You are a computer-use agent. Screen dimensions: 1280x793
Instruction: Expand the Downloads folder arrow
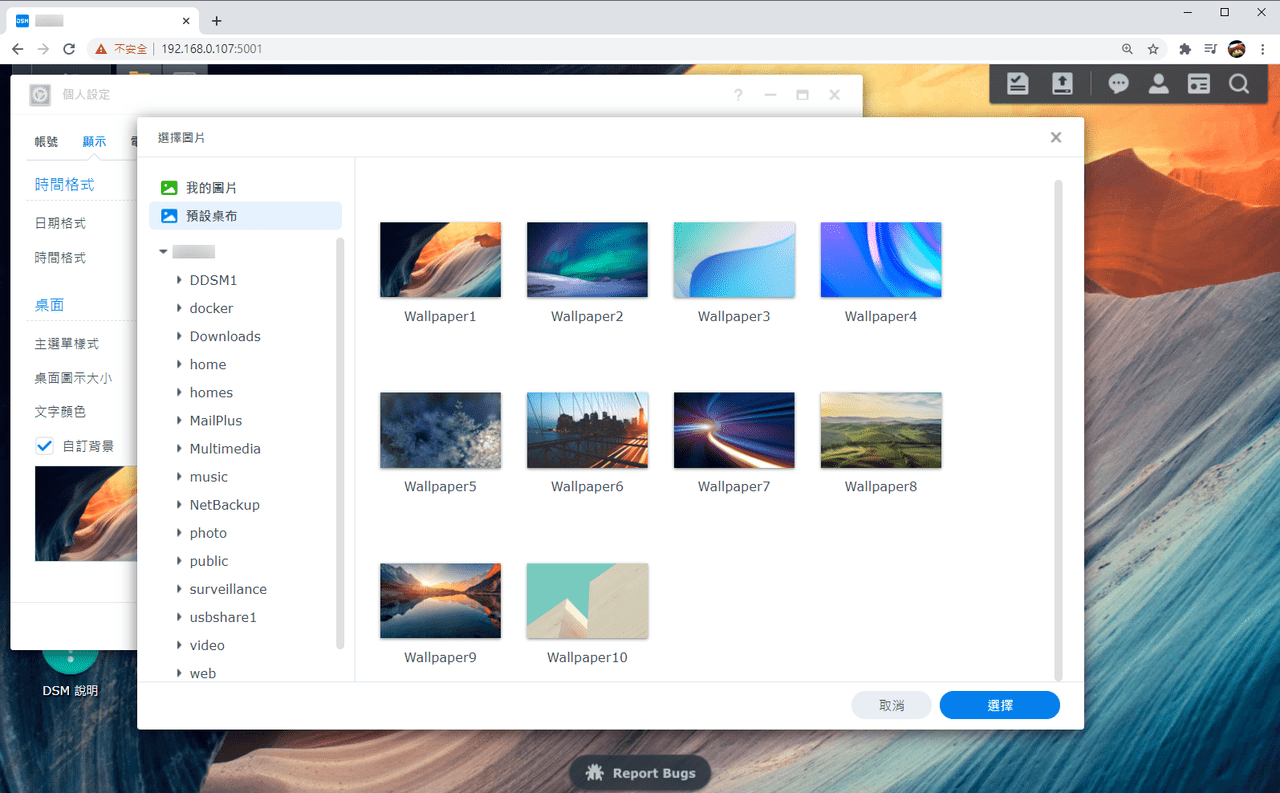pyautogui.click(x=179, y=336)
